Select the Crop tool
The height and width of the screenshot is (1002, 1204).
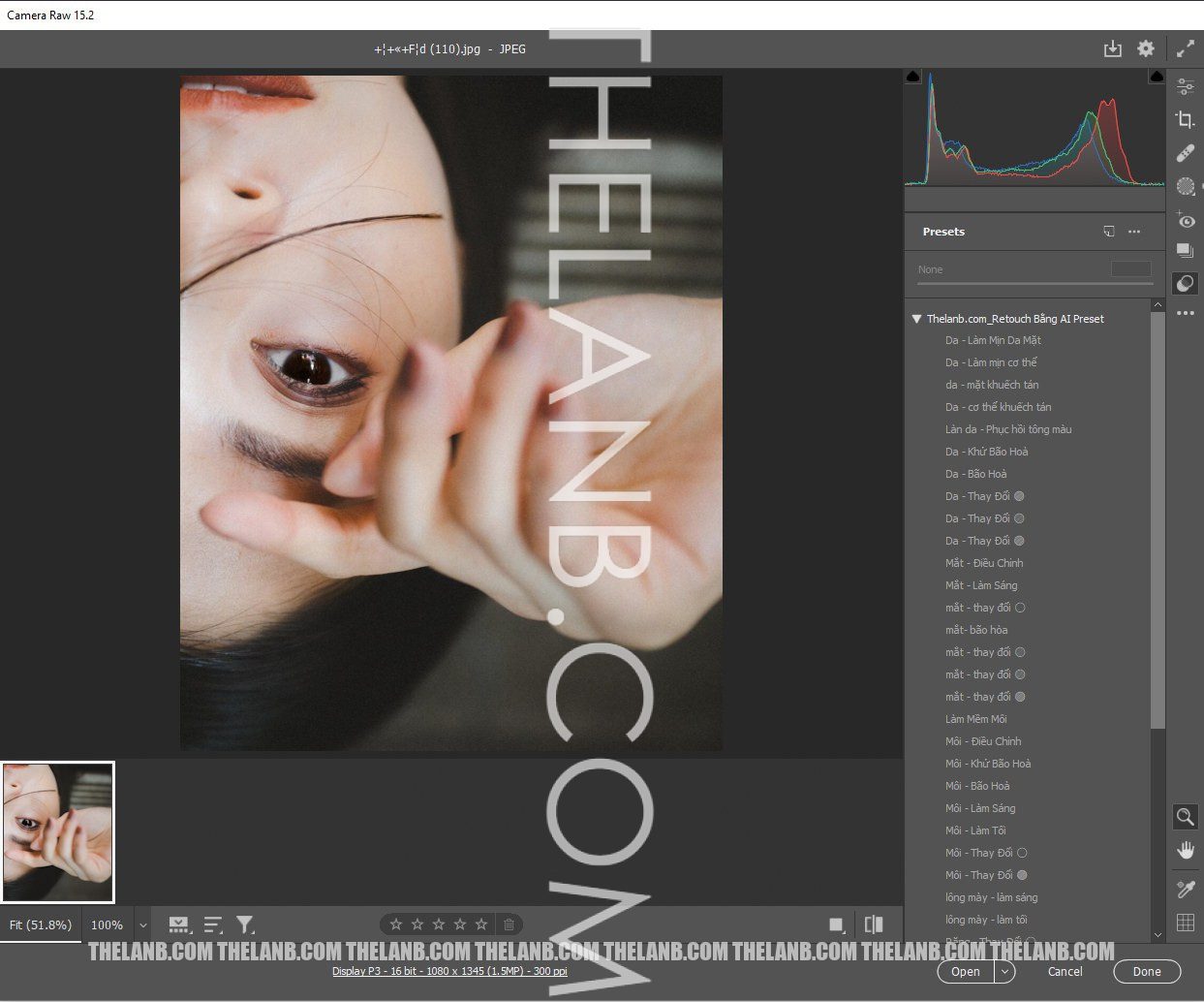point(1185,120)
